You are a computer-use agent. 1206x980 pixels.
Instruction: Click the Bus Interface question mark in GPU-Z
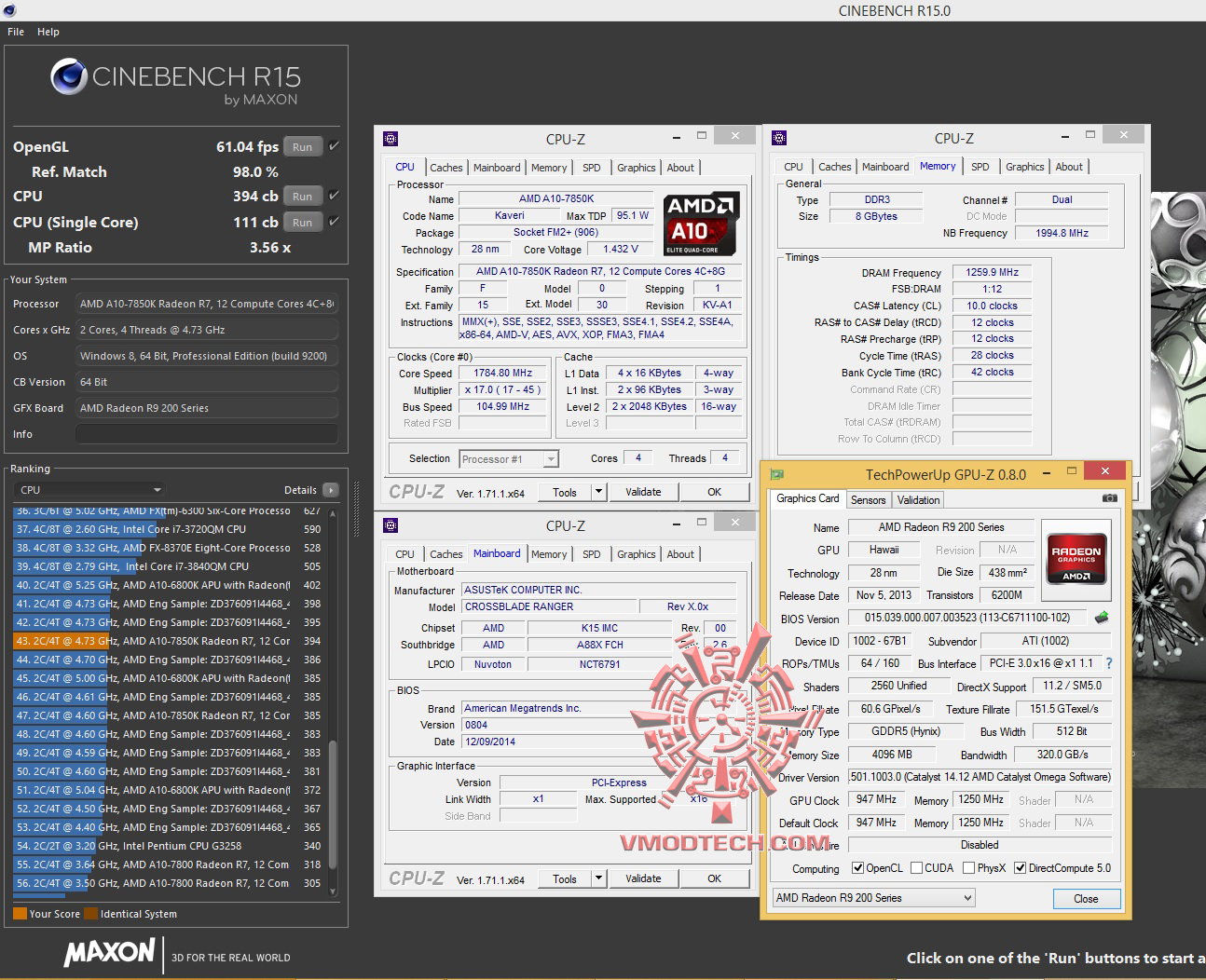[1109, 663]
